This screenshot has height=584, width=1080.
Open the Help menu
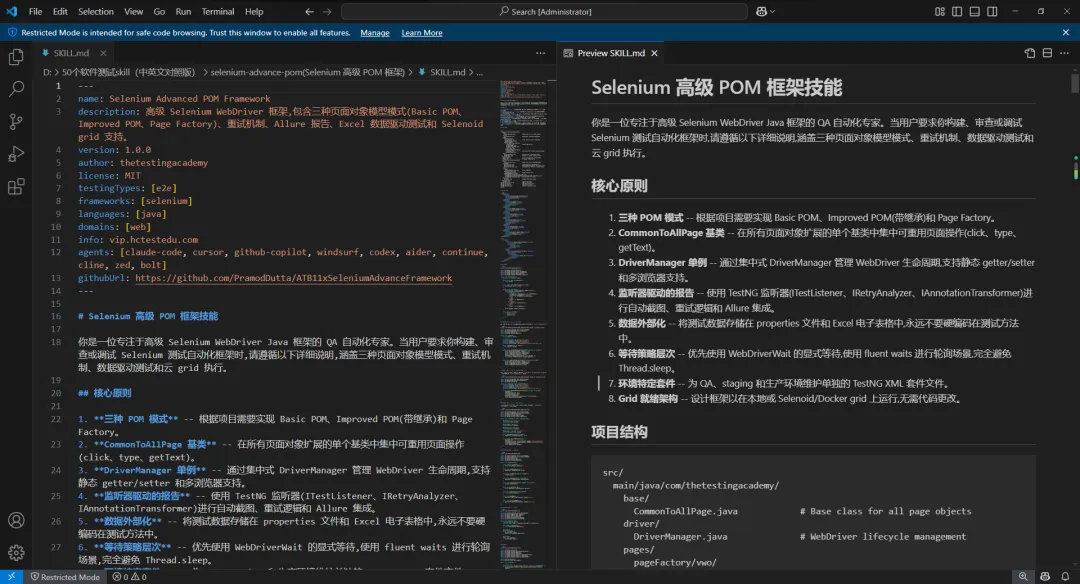tap(254, 12)
